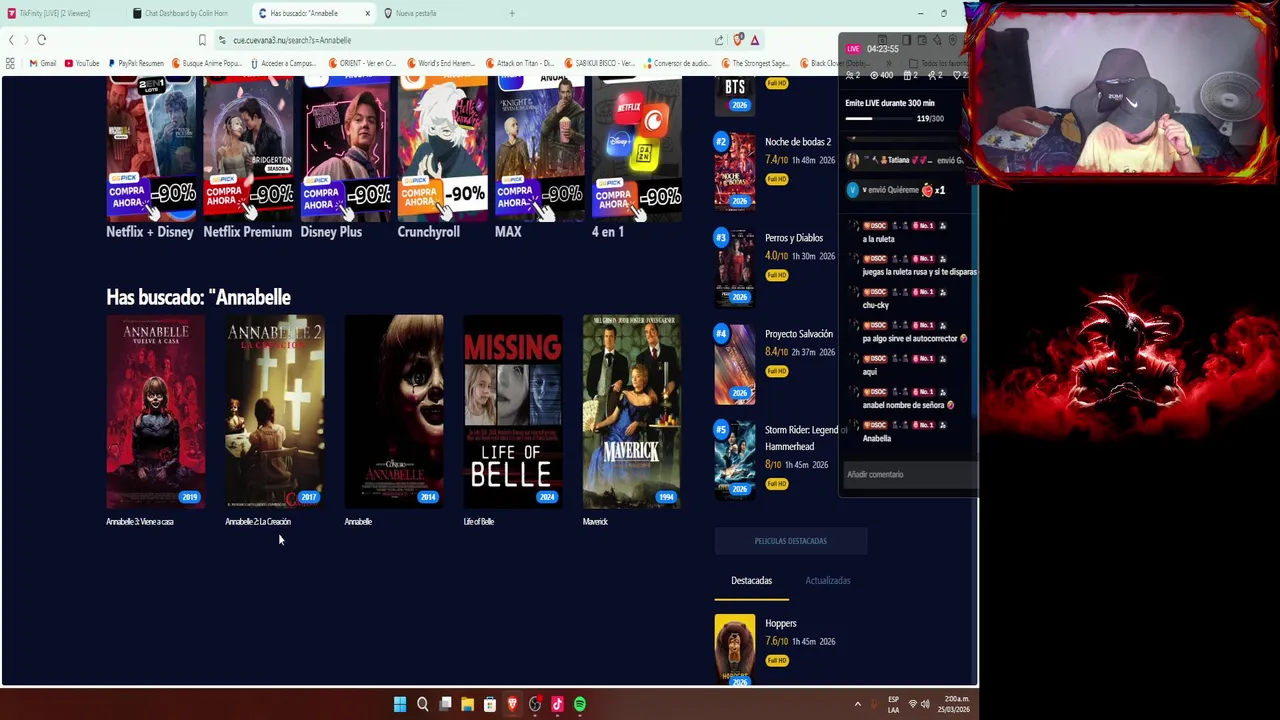Open the apps grid icon in the bookmarks bar
The height and width of the screenshot is (720, 1280).
point(10,63)
